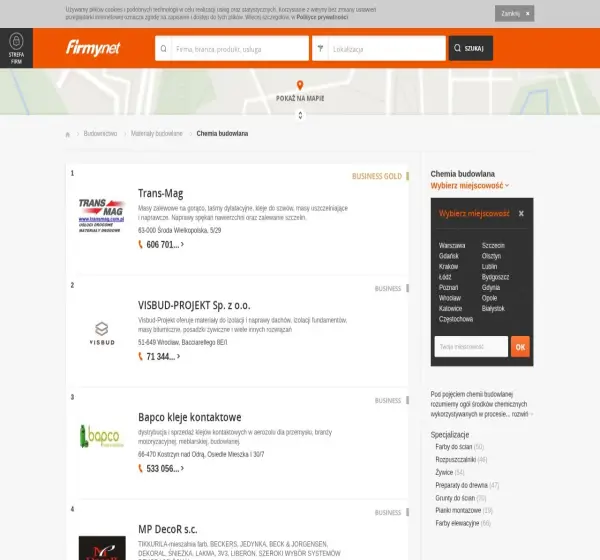
Task: Select Częstochowa city
Action: (x=456, y=319)
